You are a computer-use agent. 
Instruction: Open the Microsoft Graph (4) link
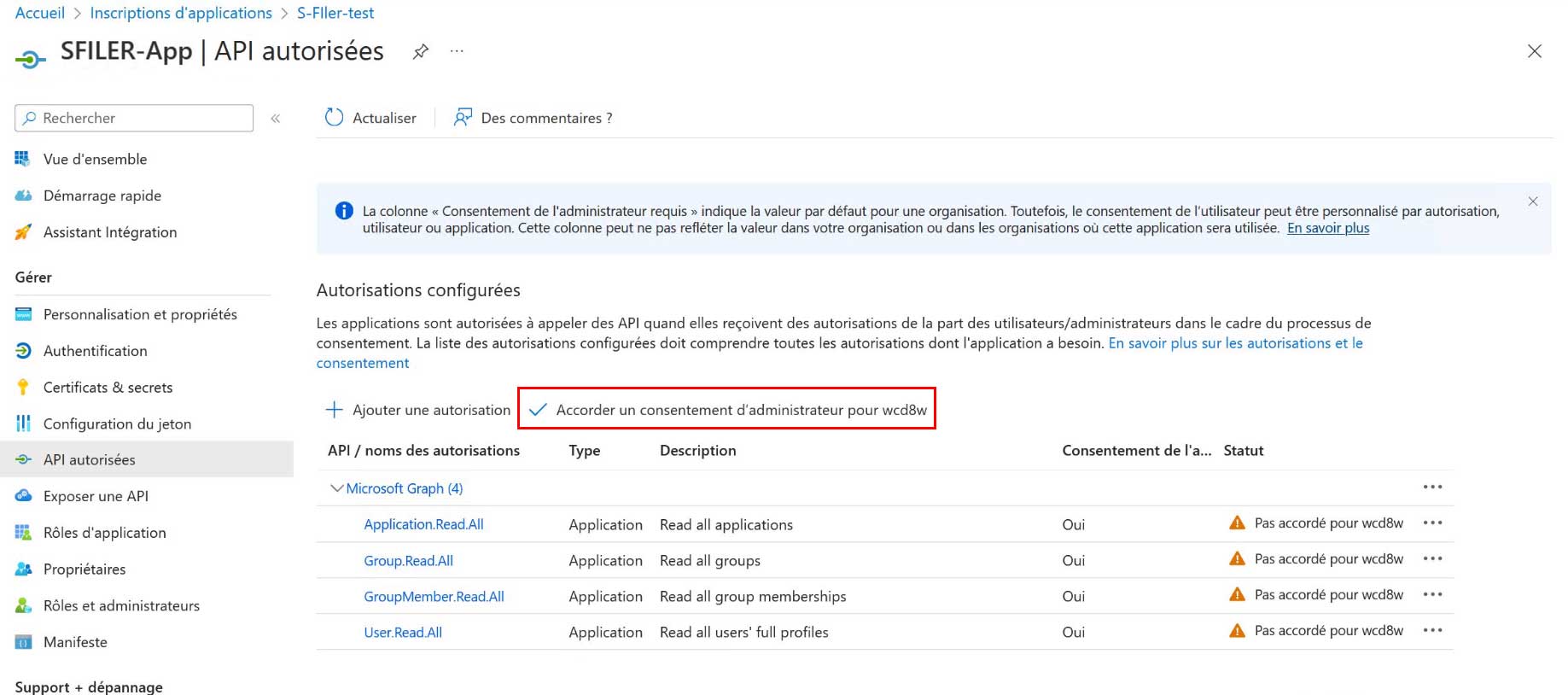tap(405, 488)
